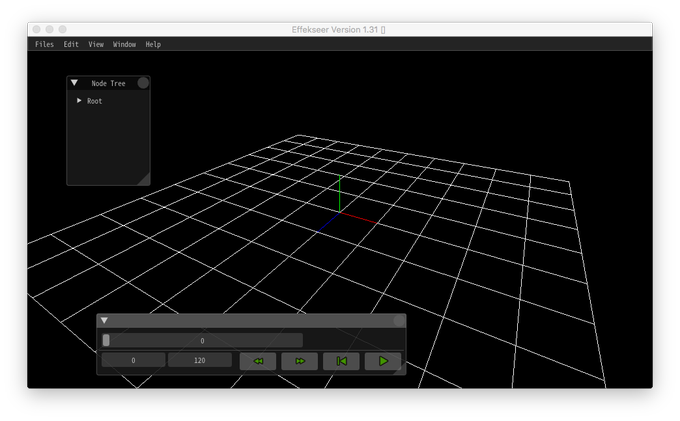This screenshot has width=680, height=421.
Task: Close the playback panel round button
Action: coord(399,321)
